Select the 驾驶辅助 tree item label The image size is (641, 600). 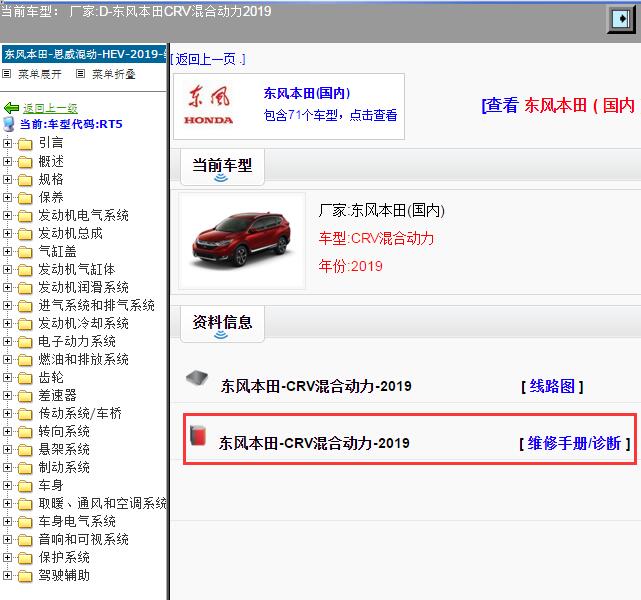tap(64, 575)
